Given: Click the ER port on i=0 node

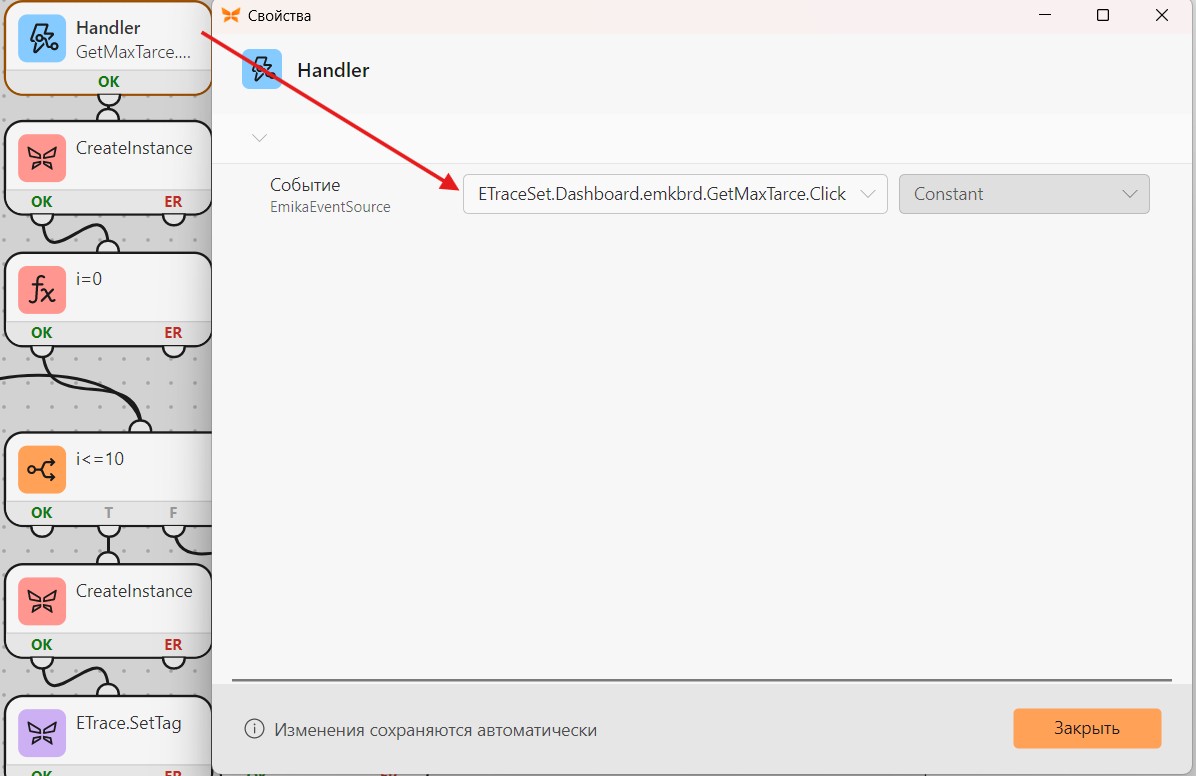Looking at the screenshot, I should 173,333.
